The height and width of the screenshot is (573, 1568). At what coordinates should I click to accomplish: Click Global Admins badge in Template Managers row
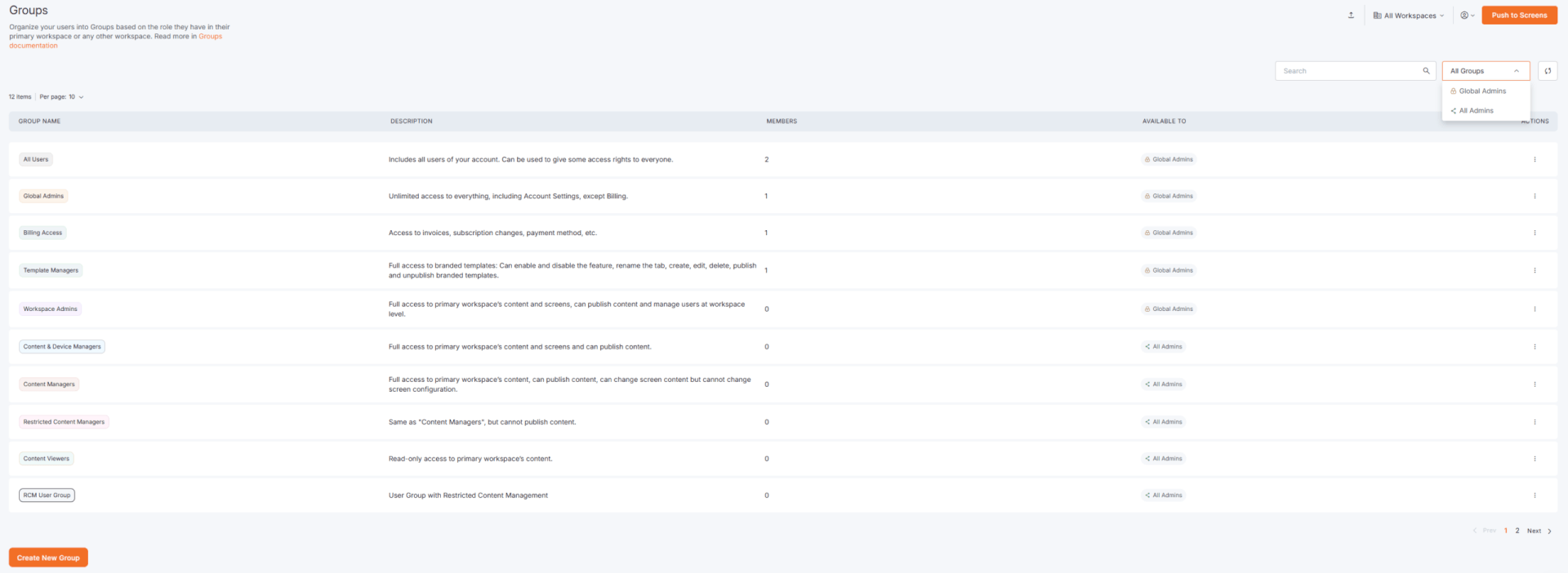(x=1169, y=270)
